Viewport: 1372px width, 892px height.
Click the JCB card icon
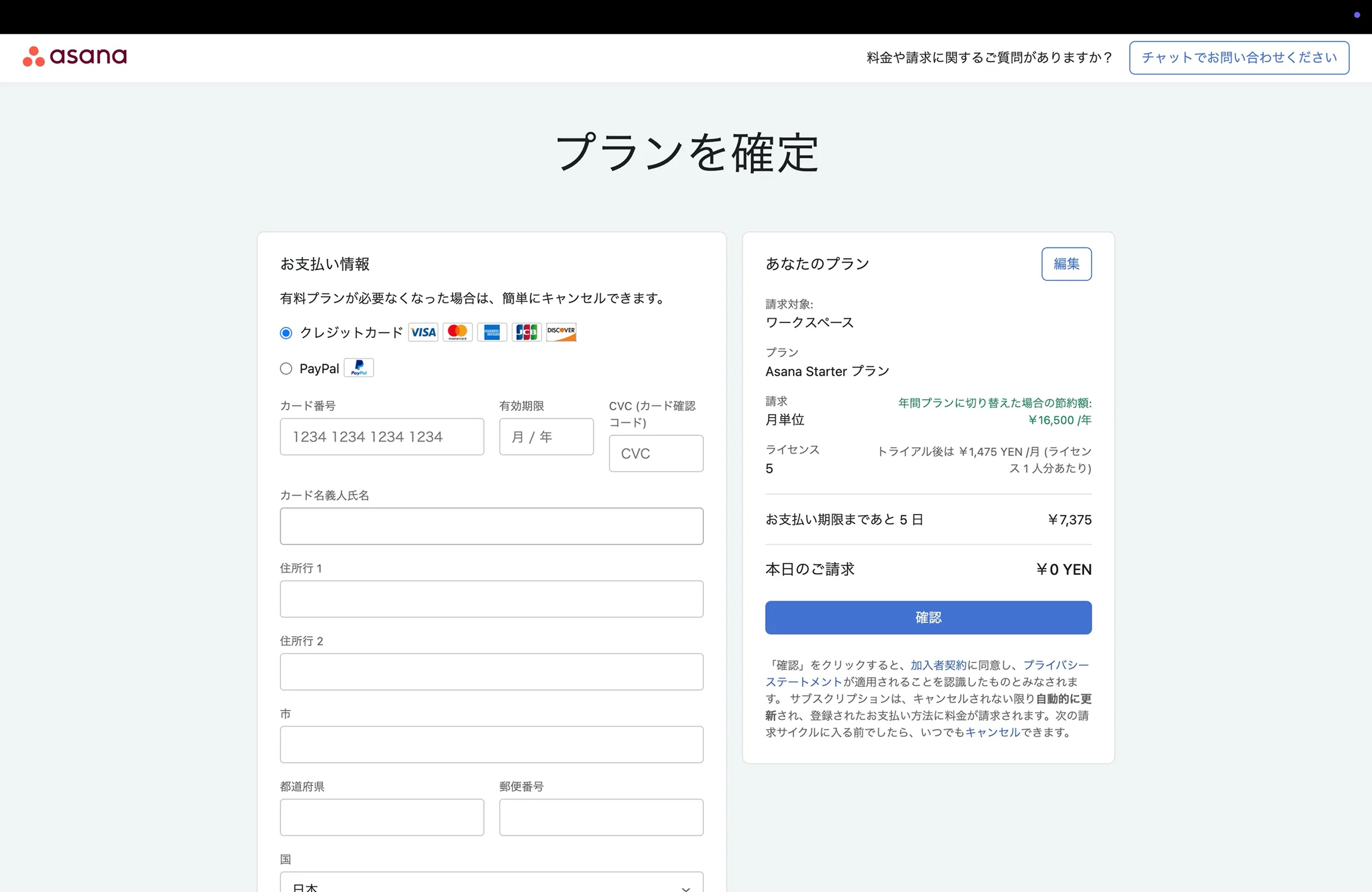(527, 332)
